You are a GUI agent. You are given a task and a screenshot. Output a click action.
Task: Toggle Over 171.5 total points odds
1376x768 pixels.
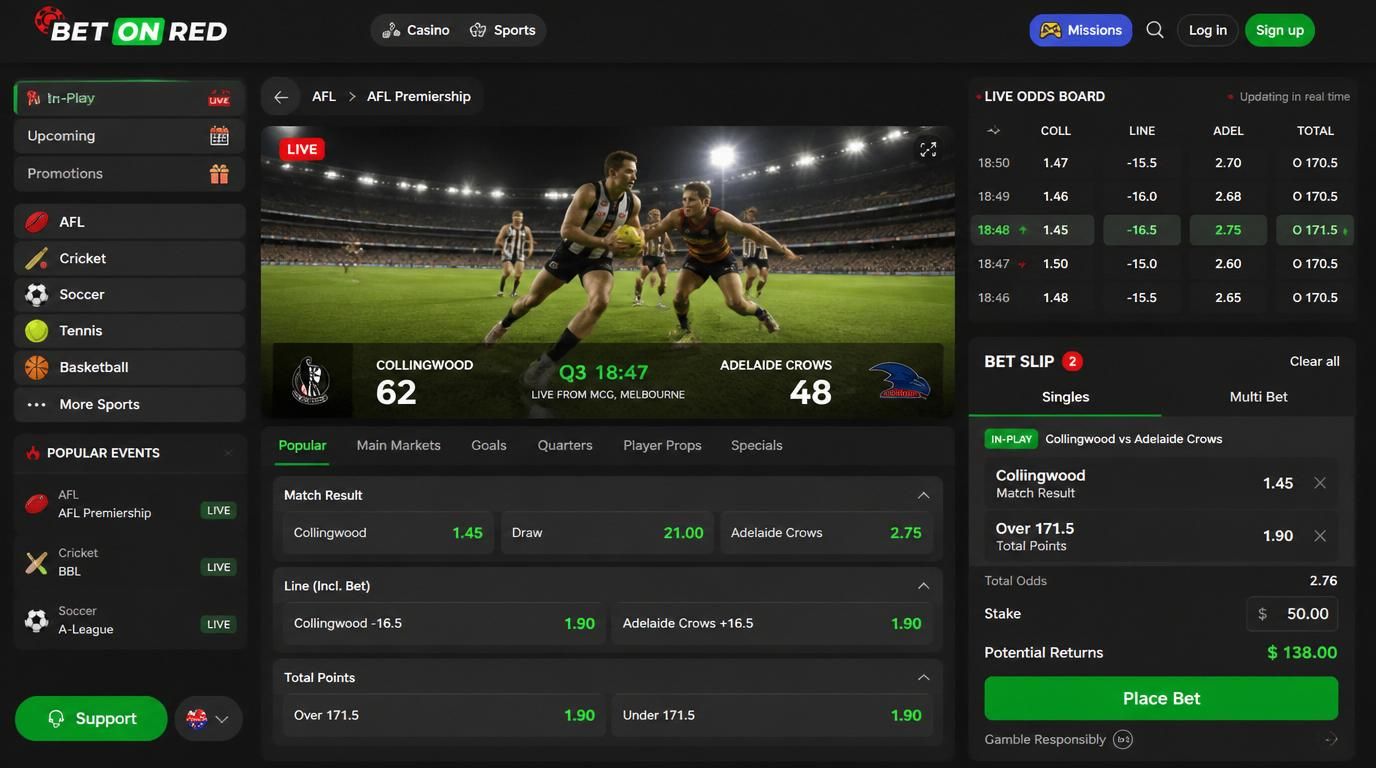point(444,716)
